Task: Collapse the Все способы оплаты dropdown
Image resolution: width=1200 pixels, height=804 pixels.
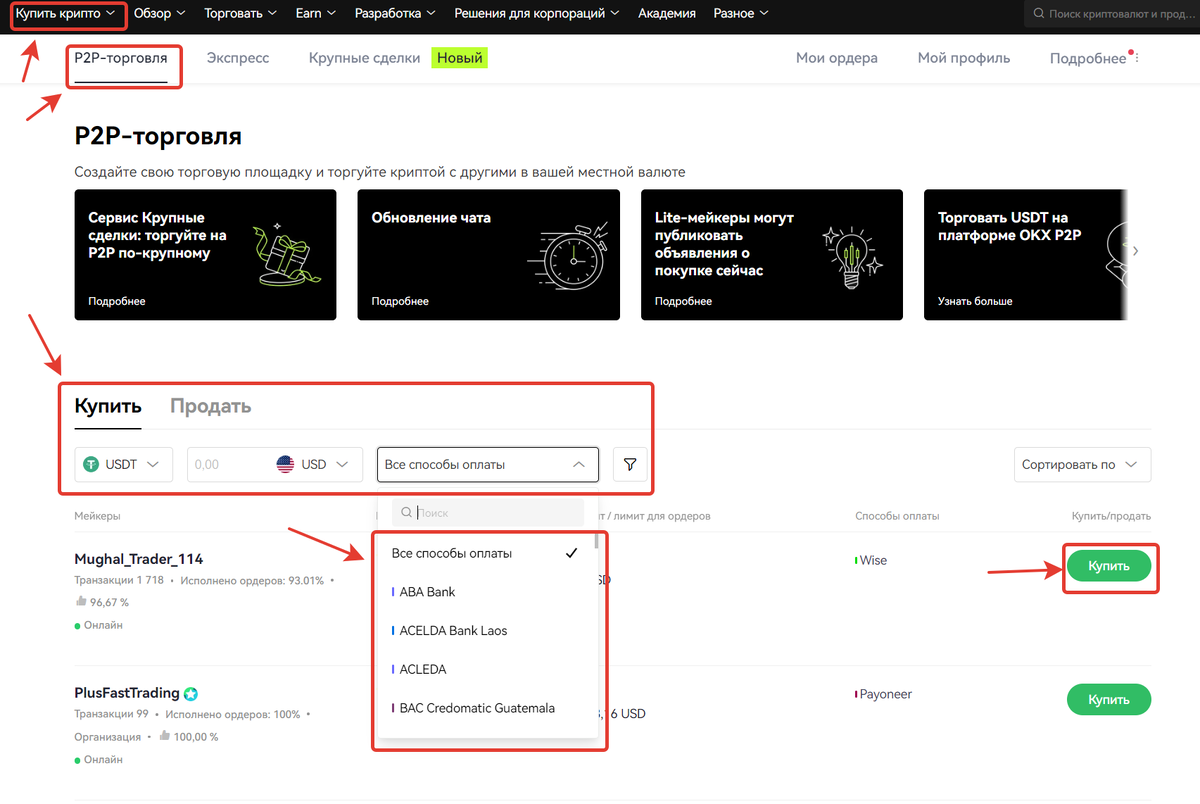Action: [x=488, y=464]
